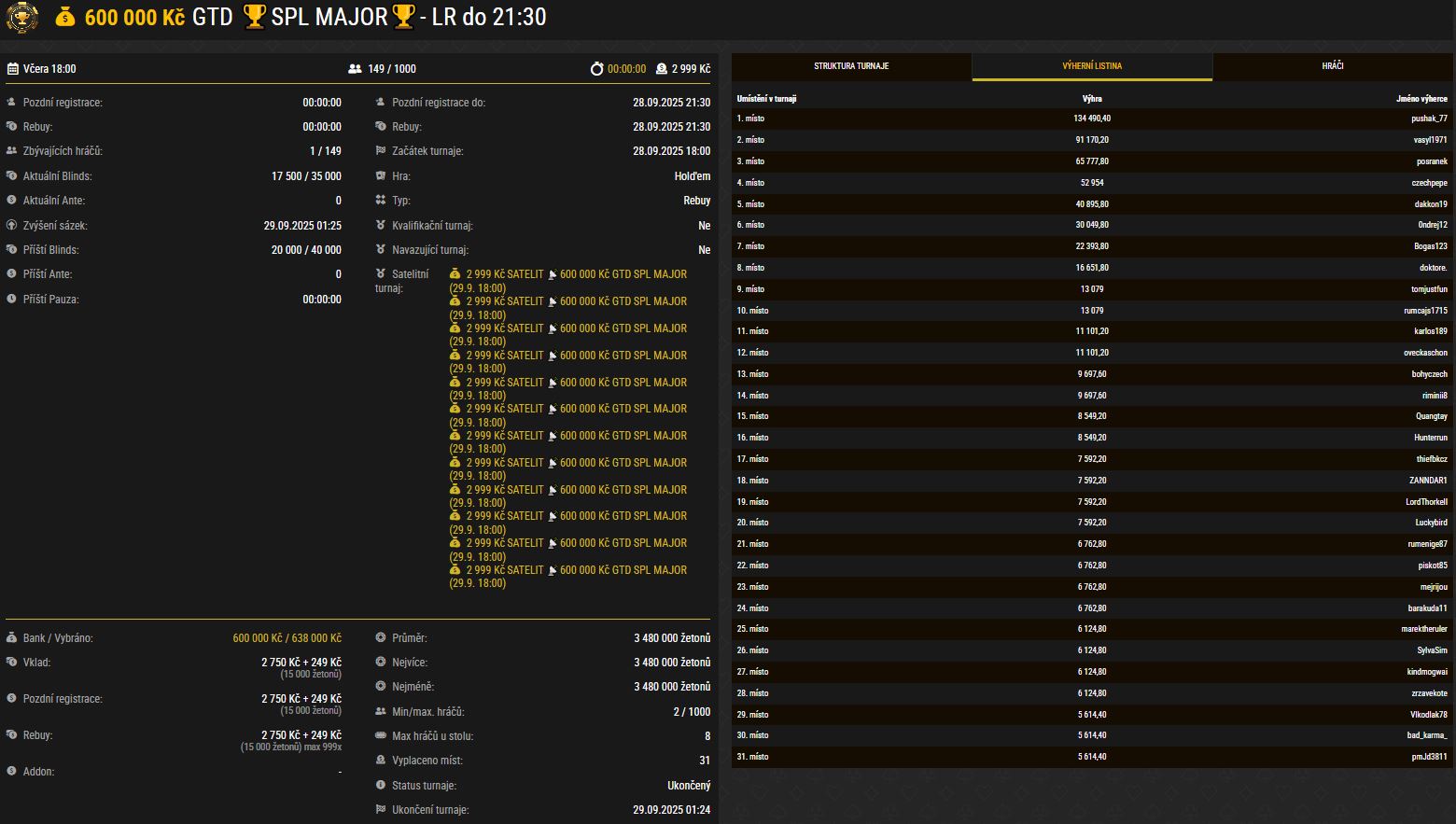Screen dimensions: 1456x824
Task: Click the poker chip logo icon
Action: pyautogui.click(x=21, y=18)
